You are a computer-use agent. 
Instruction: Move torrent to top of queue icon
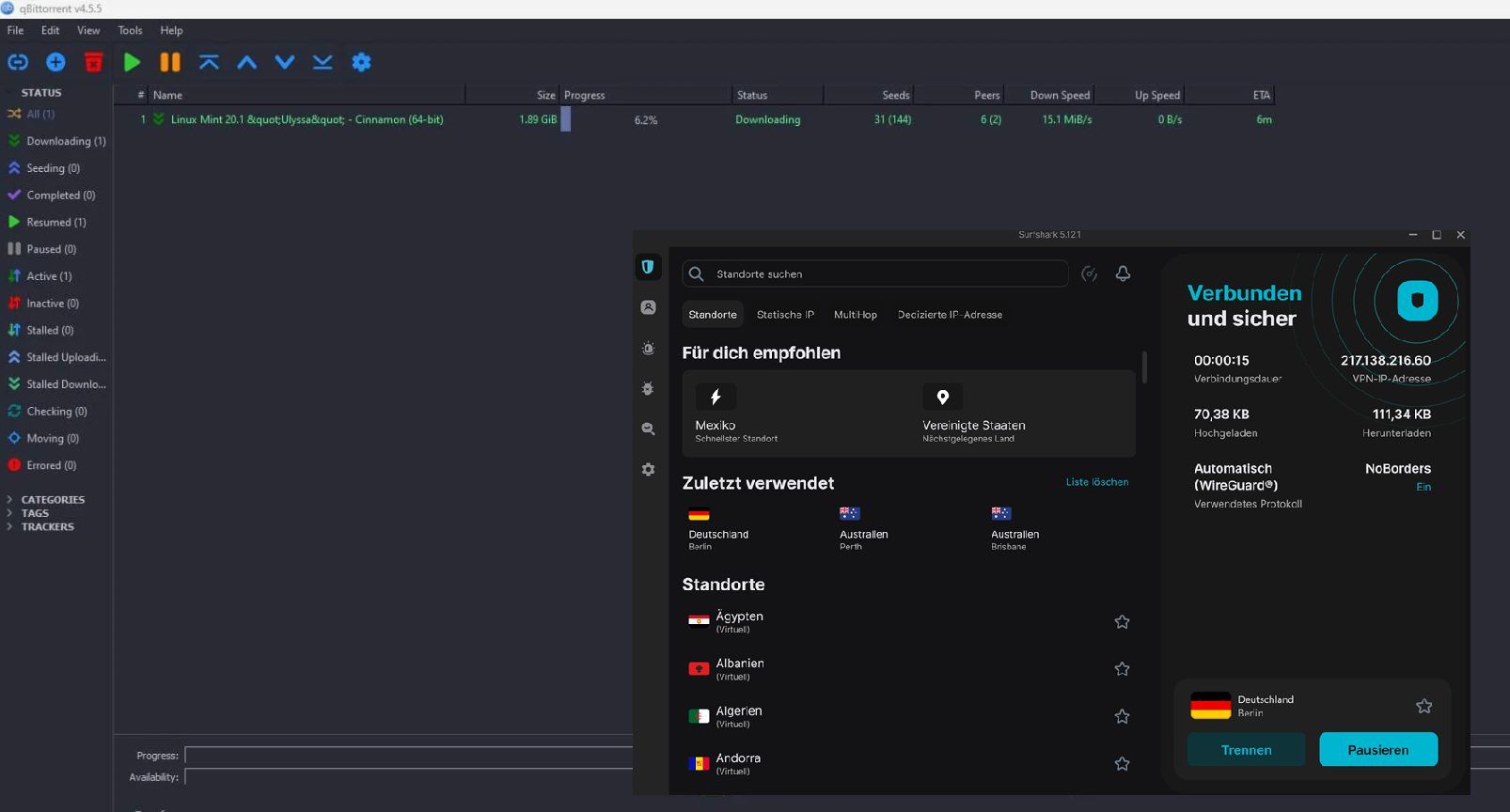tap(209, 62)
